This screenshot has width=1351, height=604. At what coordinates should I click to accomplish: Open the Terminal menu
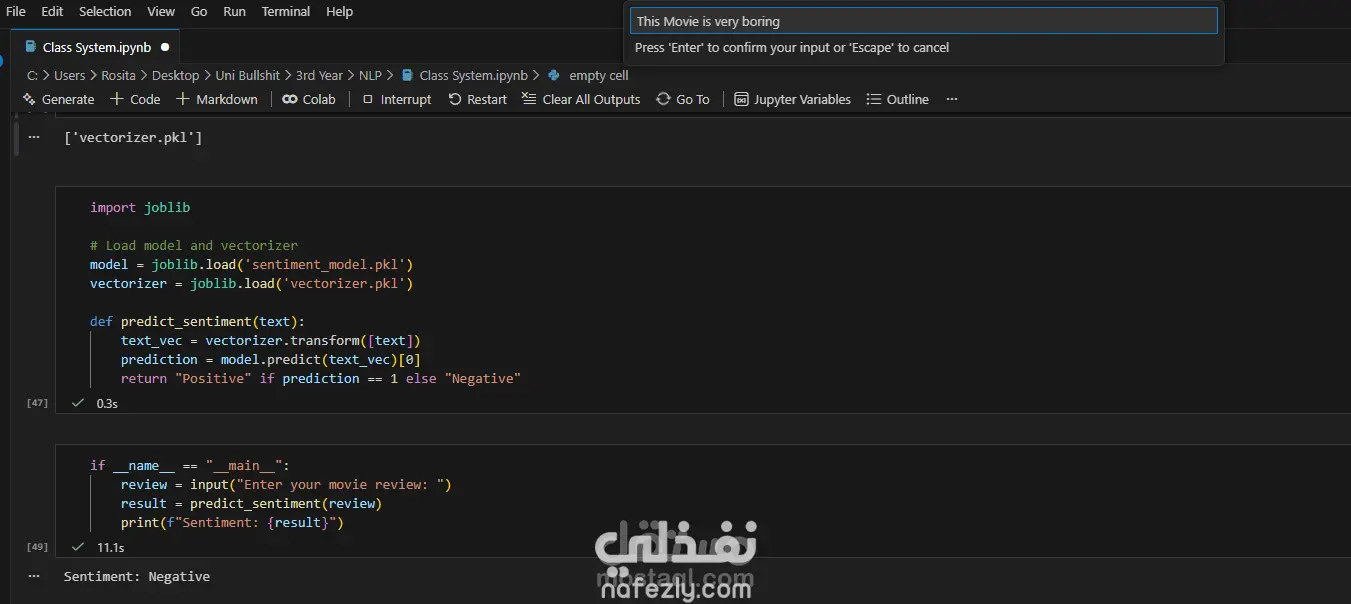tap(286, 11)
